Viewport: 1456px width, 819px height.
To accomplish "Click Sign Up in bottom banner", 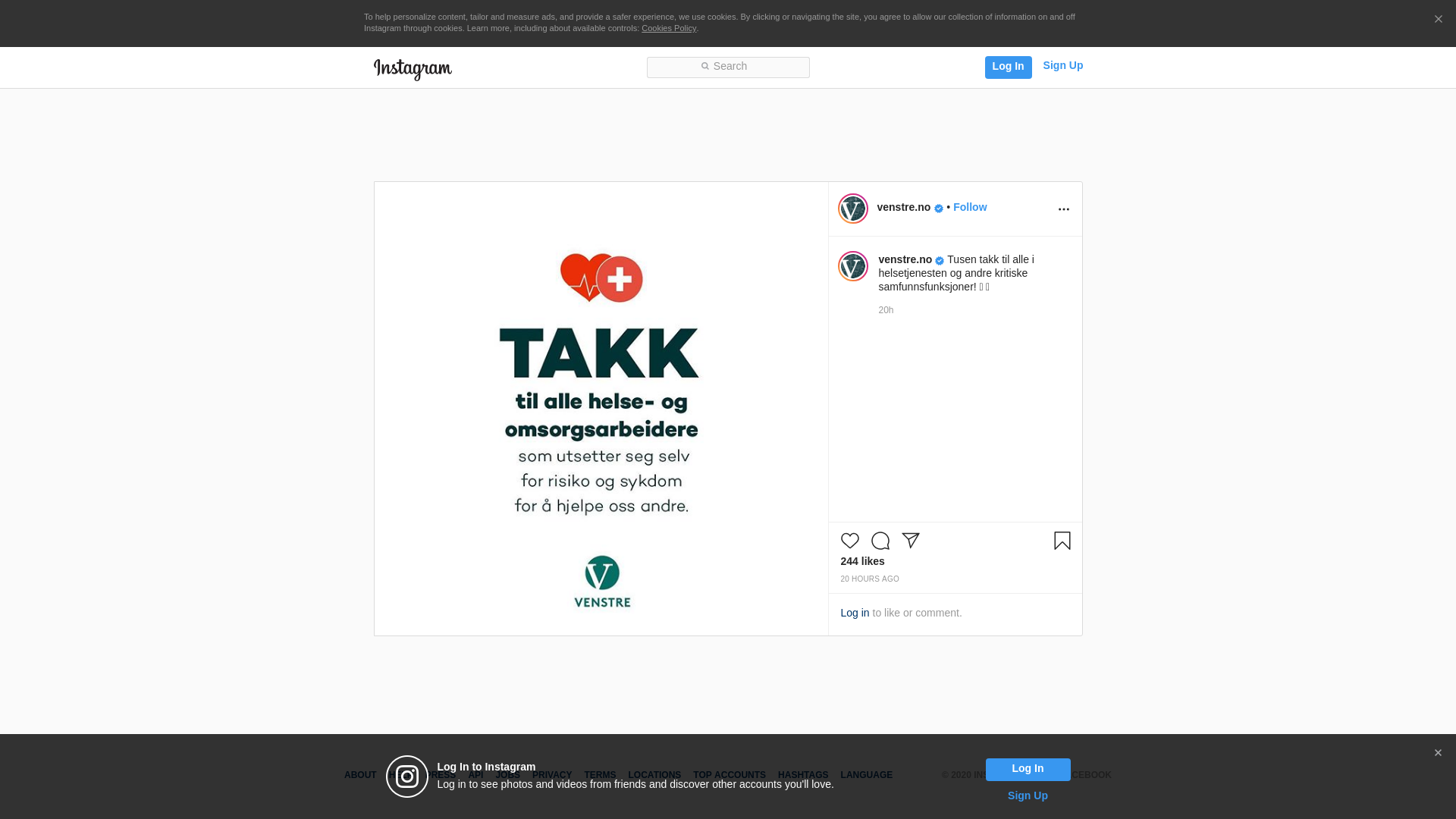I will (x=1028, y=795).
